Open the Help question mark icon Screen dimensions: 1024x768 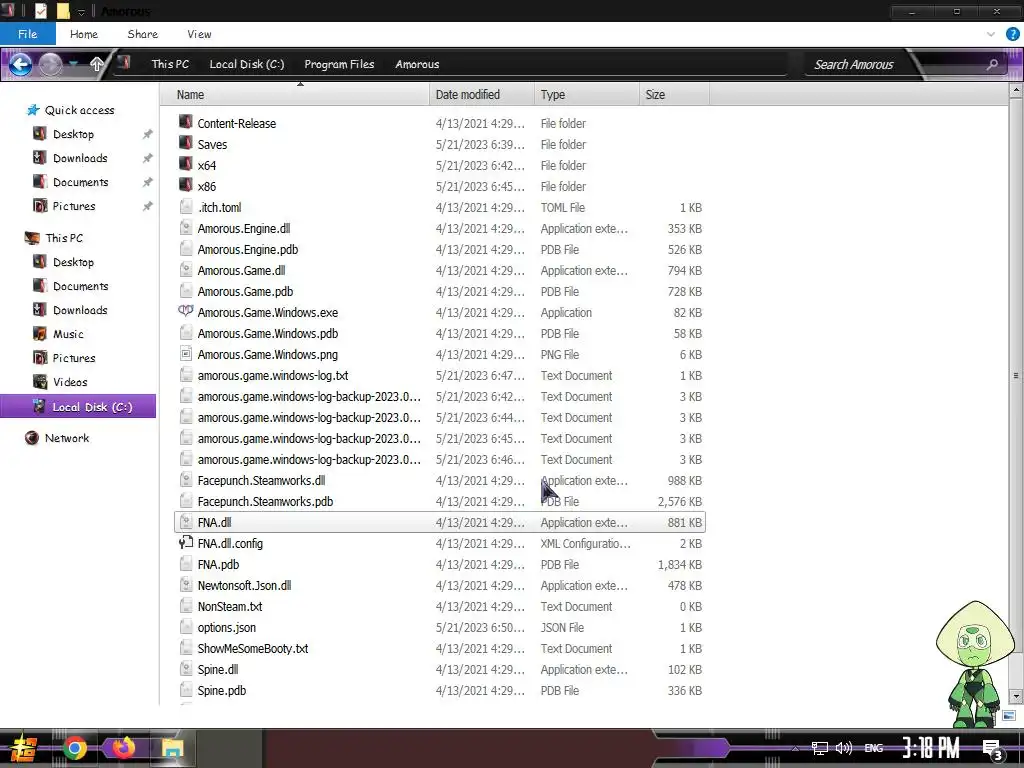tap(1013, 34)
